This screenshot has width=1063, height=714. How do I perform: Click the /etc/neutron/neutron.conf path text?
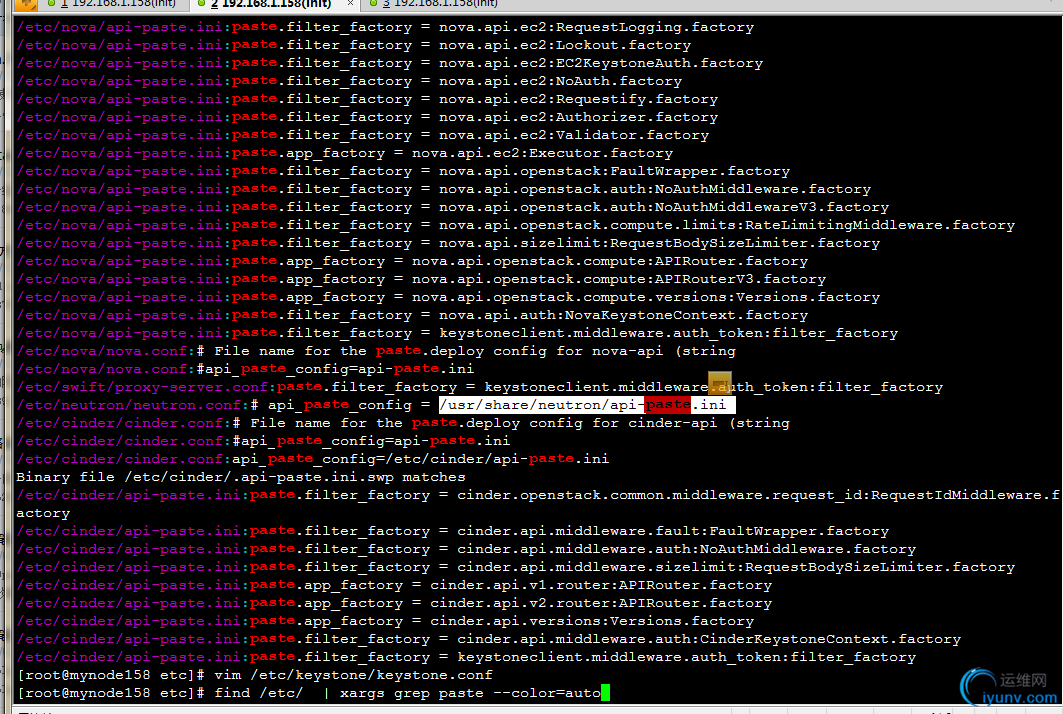pyautogui.click(x=129, y=405)
